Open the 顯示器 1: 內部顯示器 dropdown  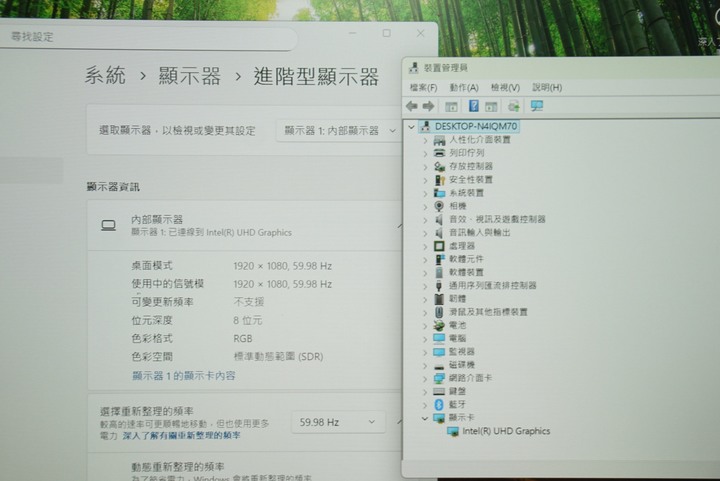pos(339,131)
